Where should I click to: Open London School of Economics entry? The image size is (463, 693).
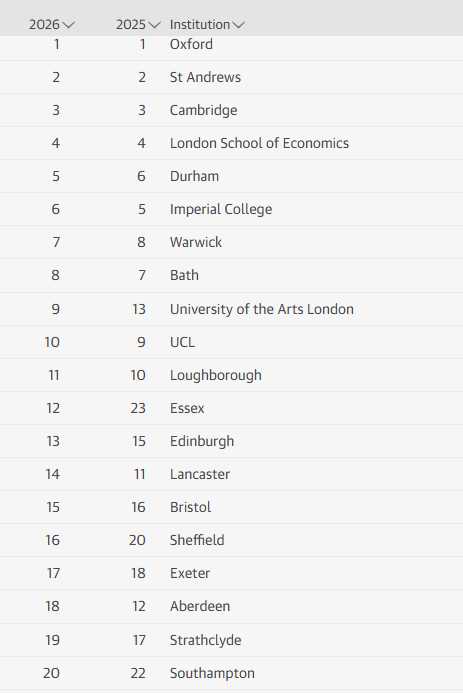tap(259, 143)
